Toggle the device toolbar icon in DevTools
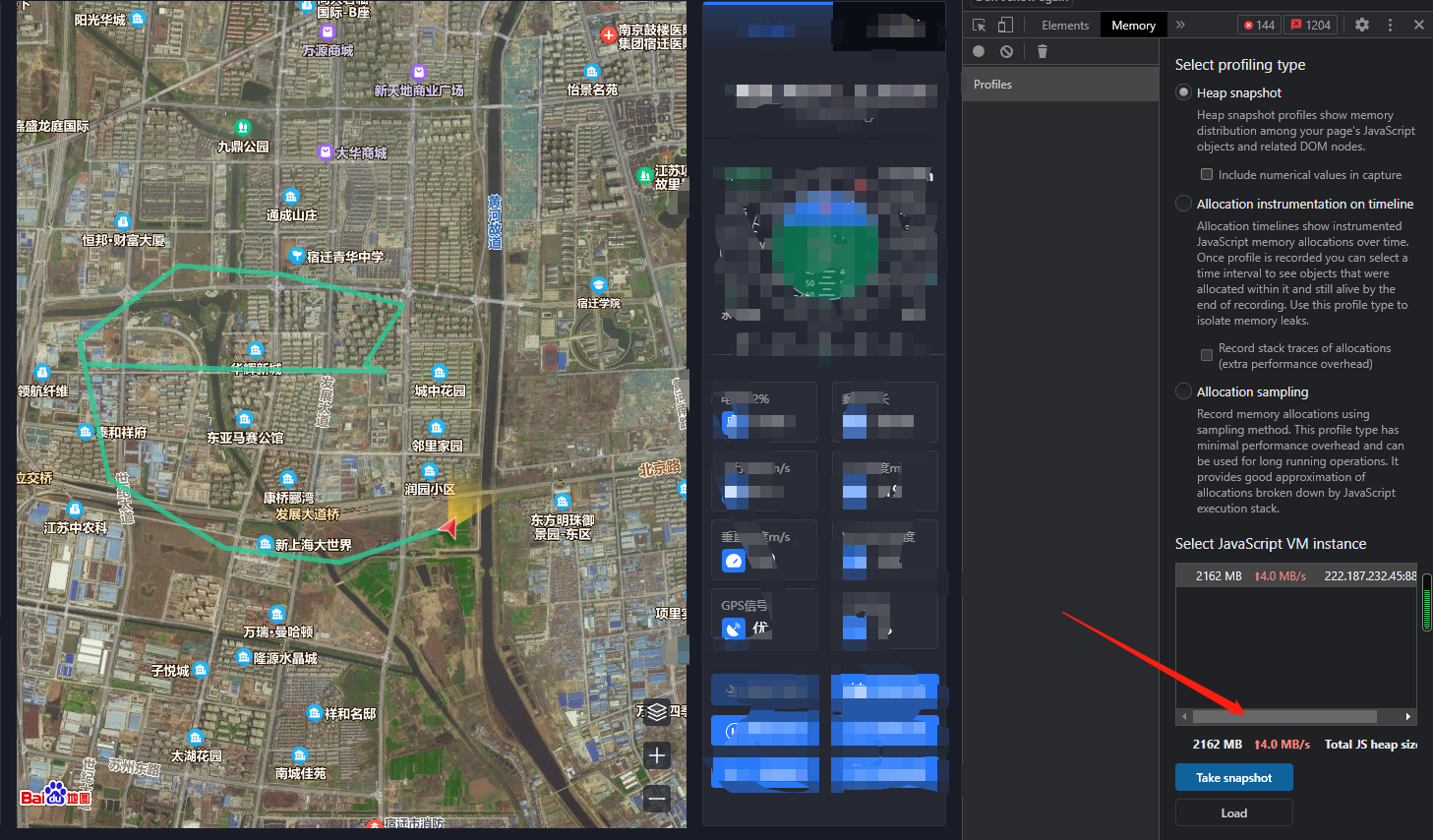 click(x=1005, y=25)
